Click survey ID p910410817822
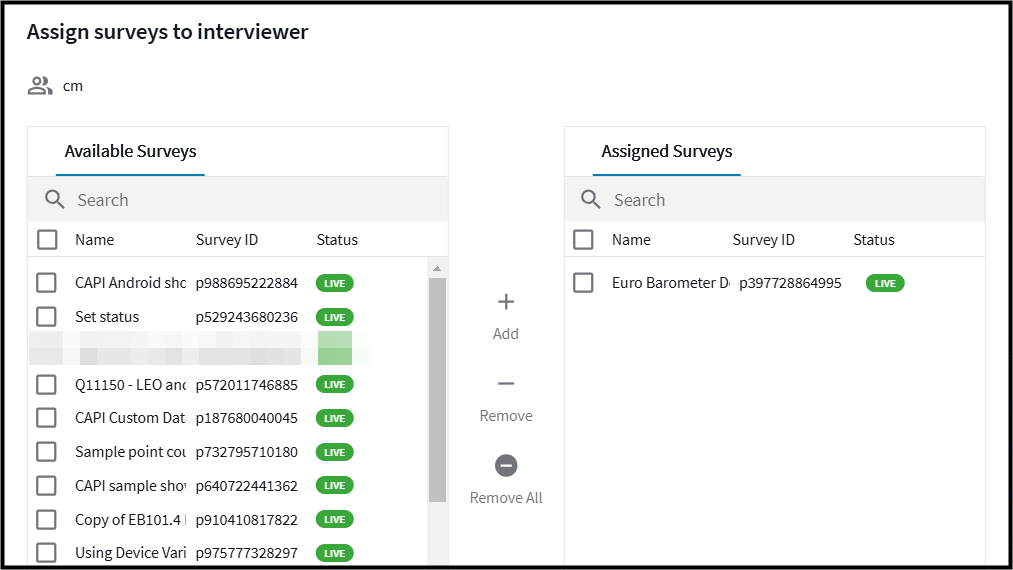Viewport: 1013px width, 570px height. coord(247,520)
